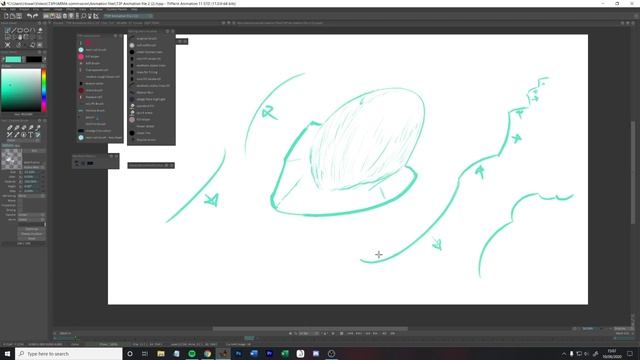Select the curve drawing tool
This screenshot has width=640, height=360.
pyautogui.click(x=33, y=30)
